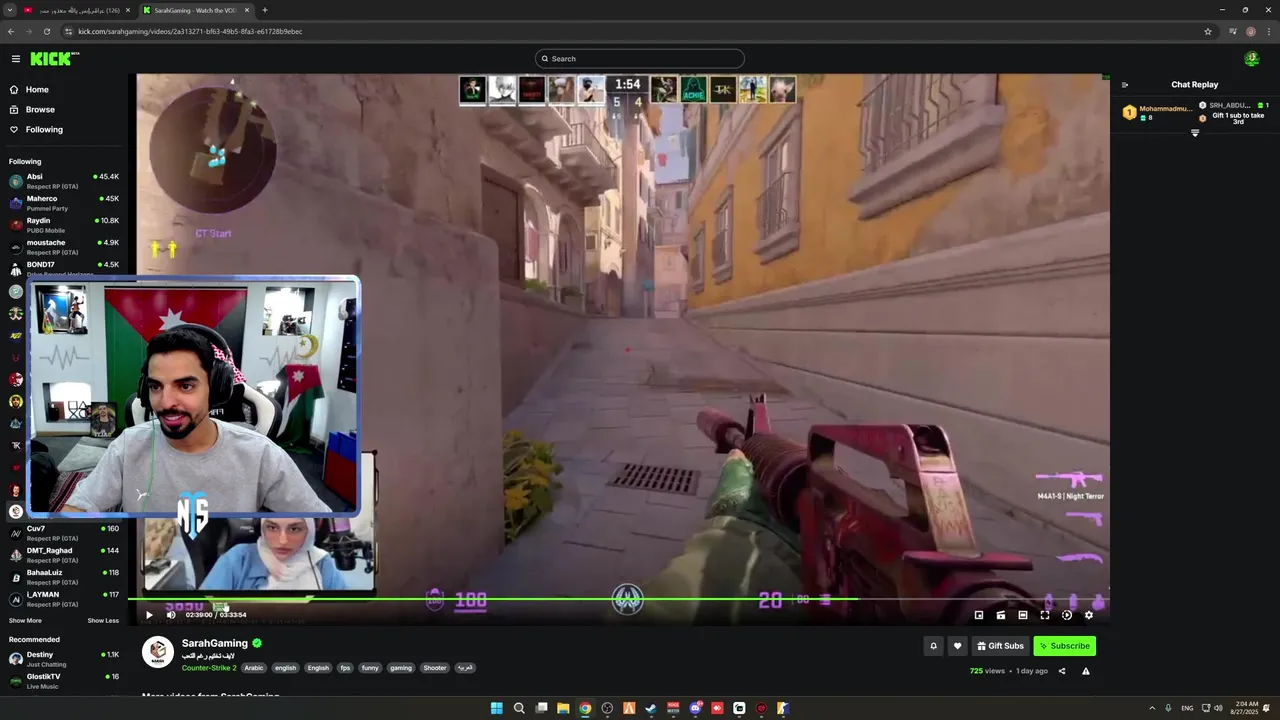
Task: Reload the page in Chrome
Action: click(x=47, y=31)
